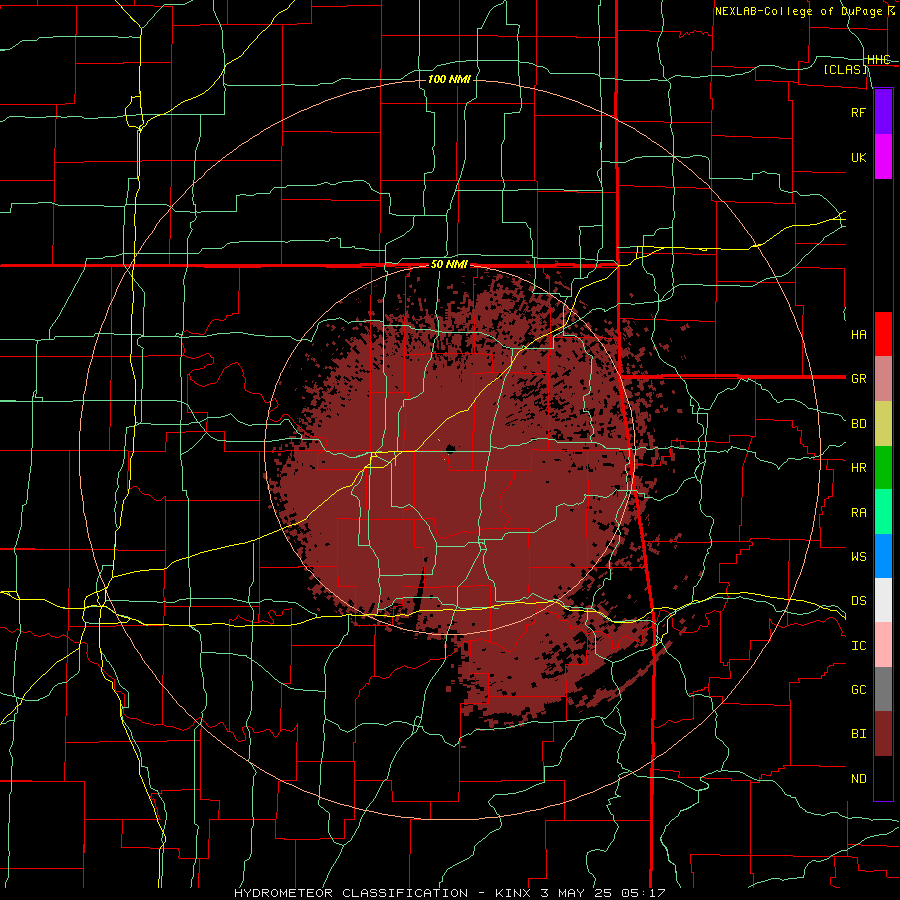Click the HA legend label
Screen dimensions: 900x900
click(858, 334)
